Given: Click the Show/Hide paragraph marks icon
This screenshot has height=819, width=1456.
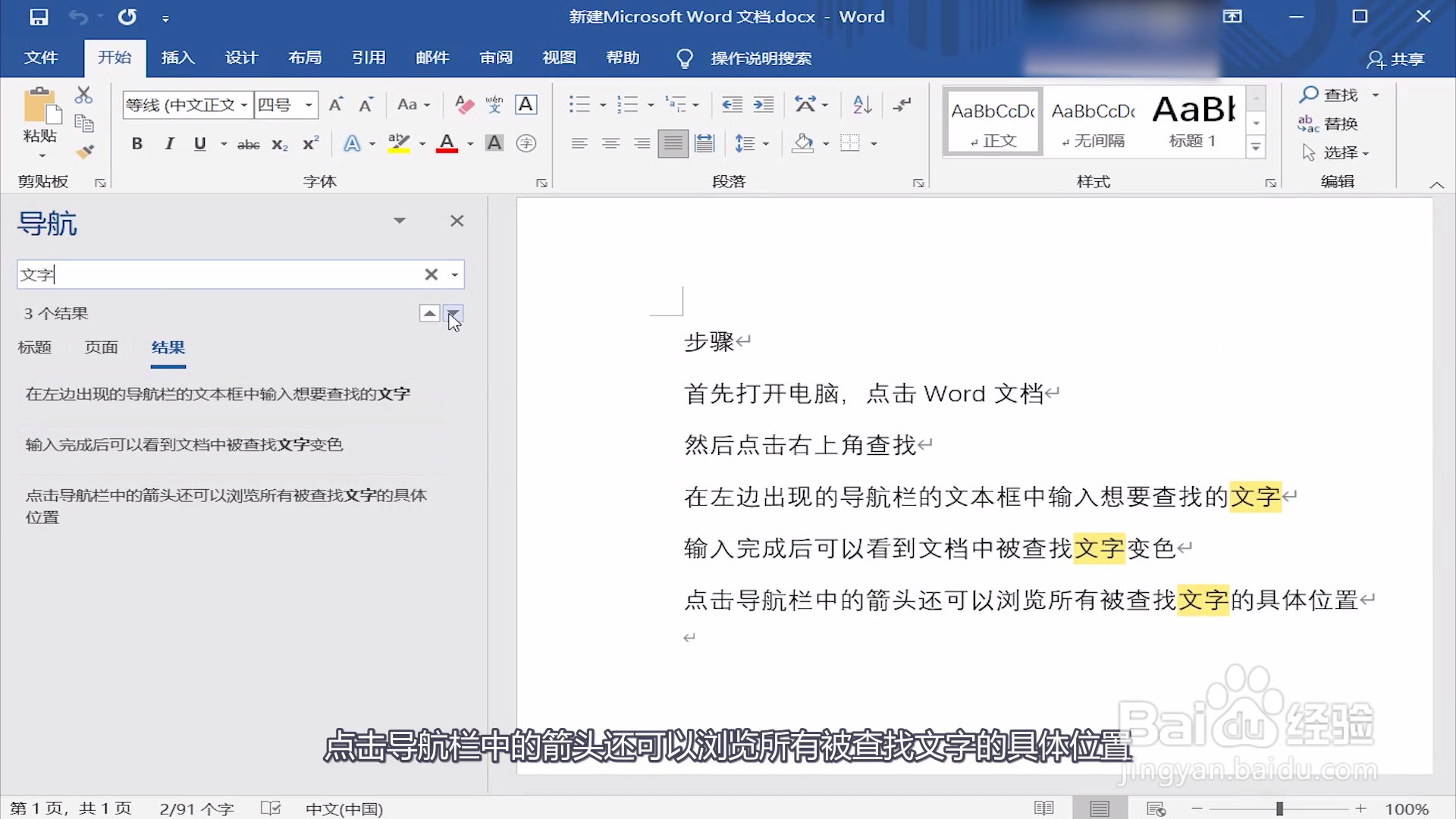Looking at the screenshot, I should (x=902, y=105).
